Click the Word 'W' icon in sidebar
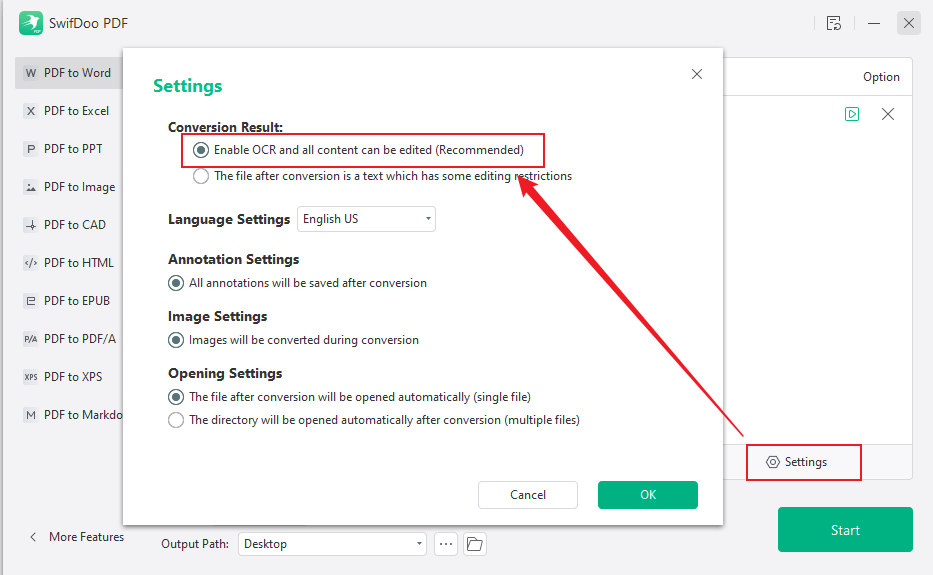 coord(30,73)
